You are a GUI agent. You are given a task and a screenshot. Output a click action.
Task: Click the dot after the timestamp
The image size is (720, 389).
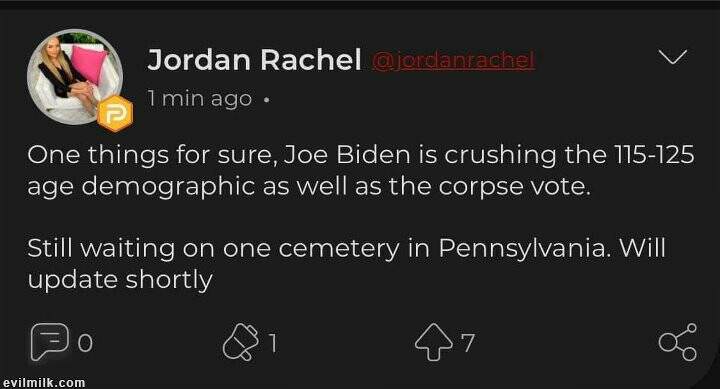[x=266, y=100]
